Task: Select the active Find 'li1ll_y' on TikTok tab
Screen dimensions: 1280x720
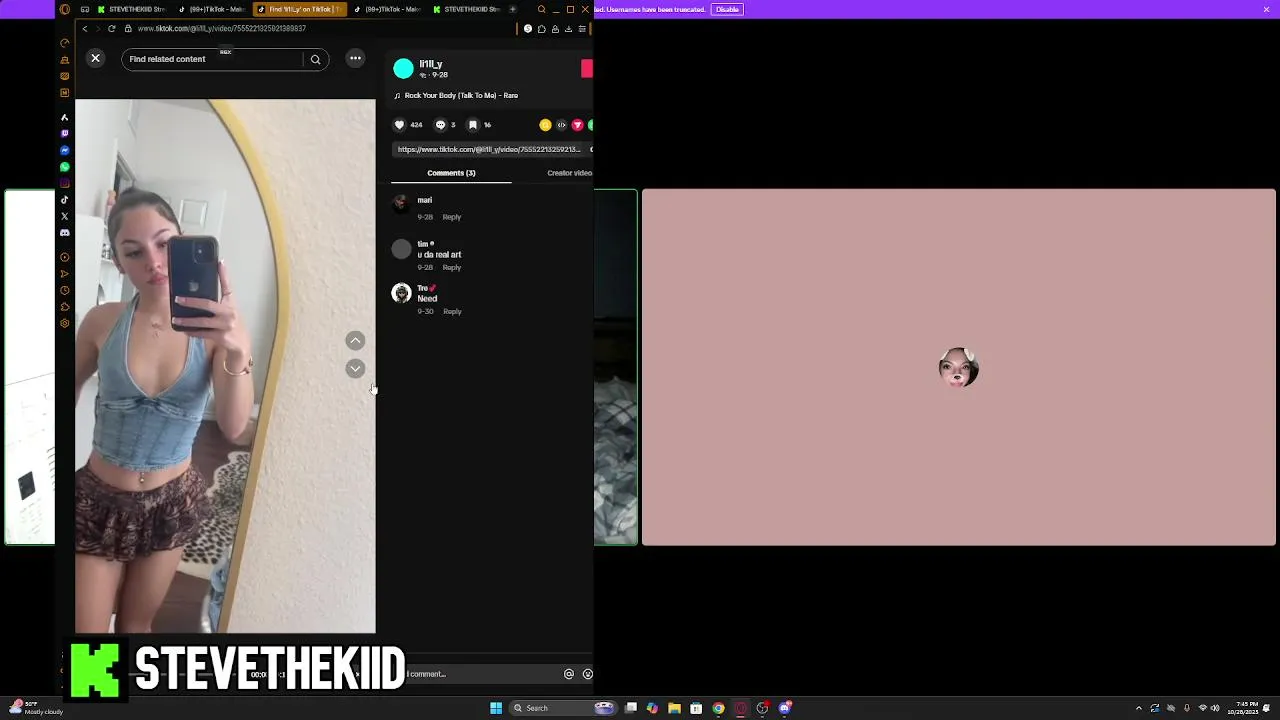Action: (300, 9)
